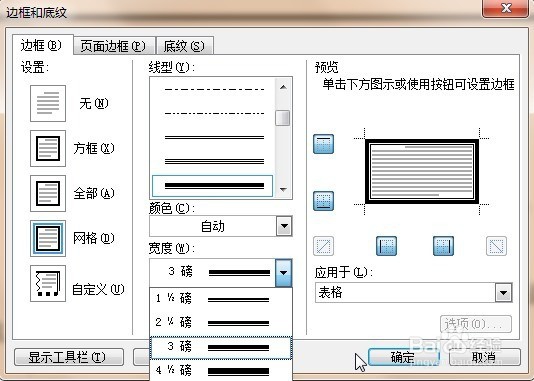Open the 应用于 apply-to dropdown arrow
This screenshot has height=381, width=534.
(x=504, y=293)
